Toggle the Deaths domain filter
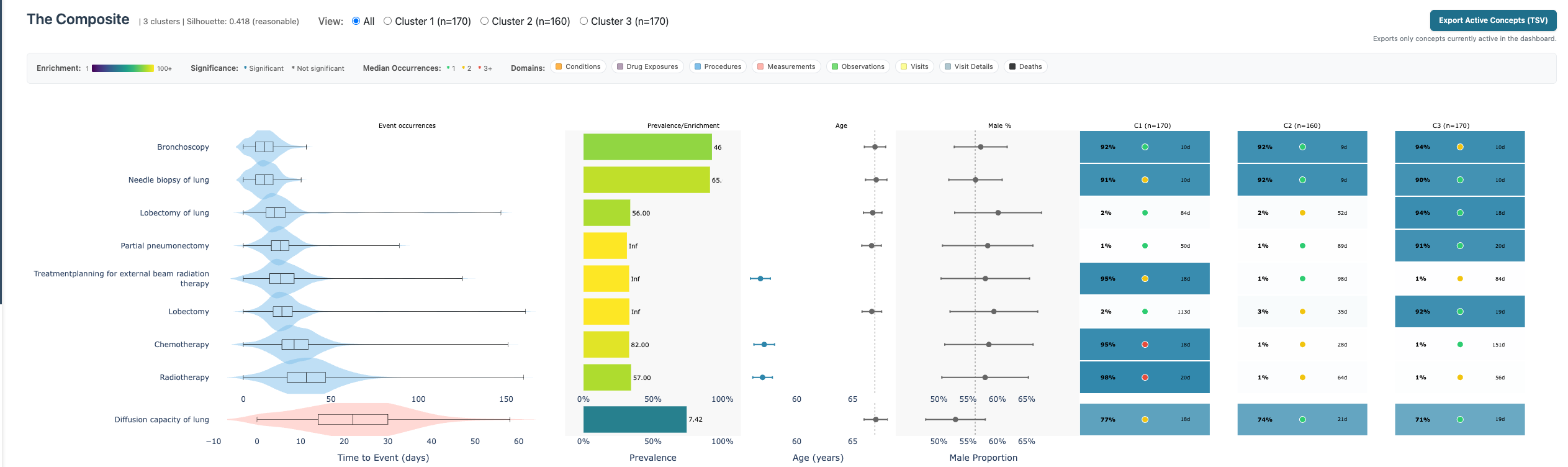 pyautogui.click(x=1025, y=66)
